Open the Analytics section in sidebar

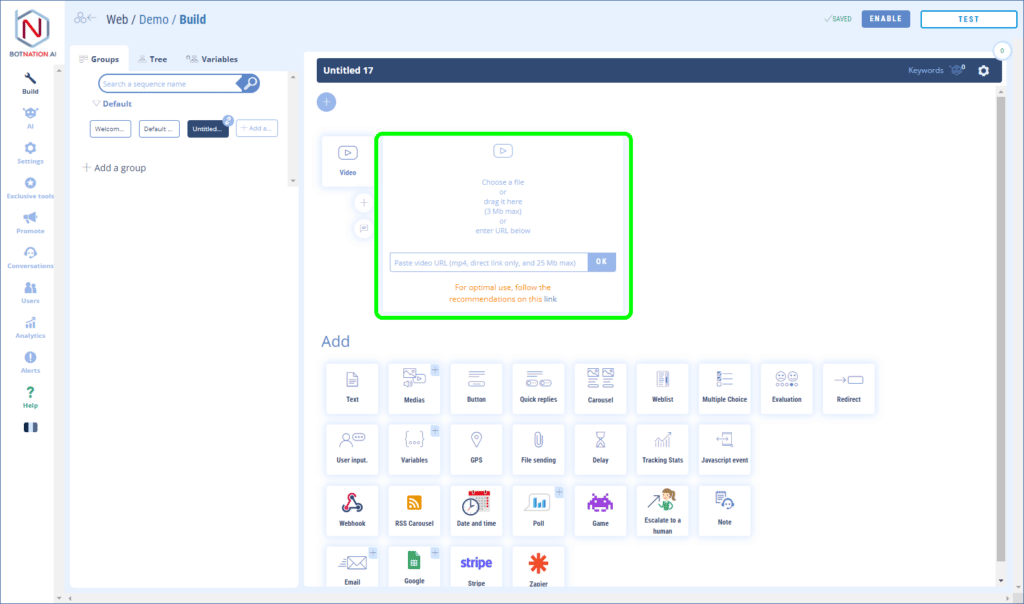[x=30, y=328]
